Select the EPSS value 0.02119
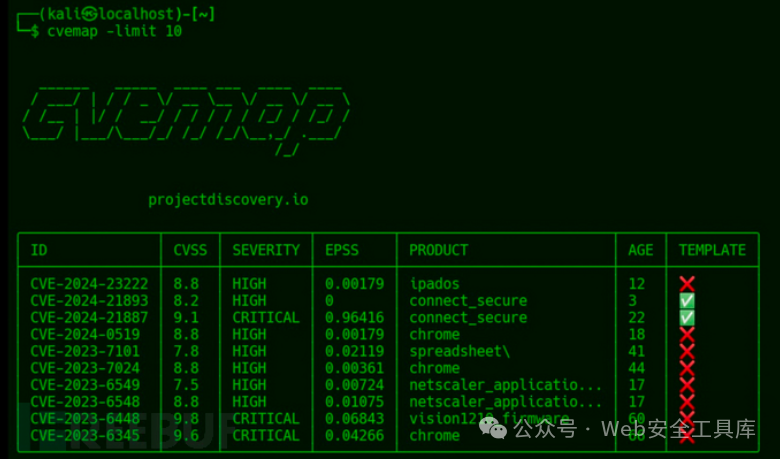The height and width of the screenshot is (459, 780). (355, 352)
